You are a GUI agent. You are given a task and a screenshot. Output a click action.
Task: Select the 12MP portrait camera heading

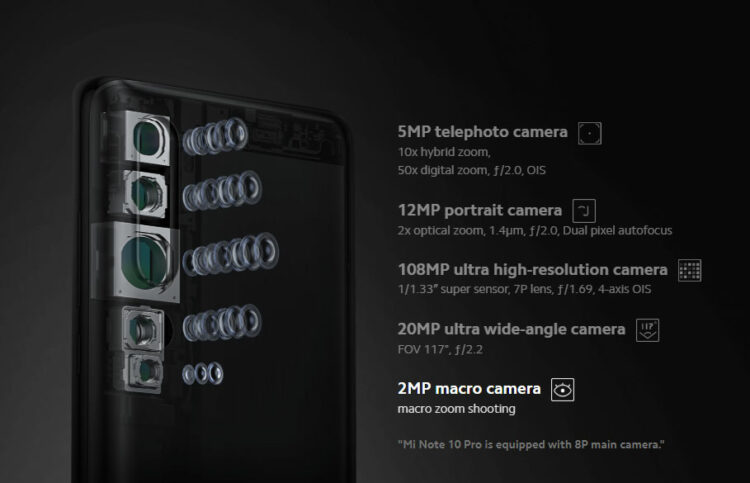click(479, 210)
